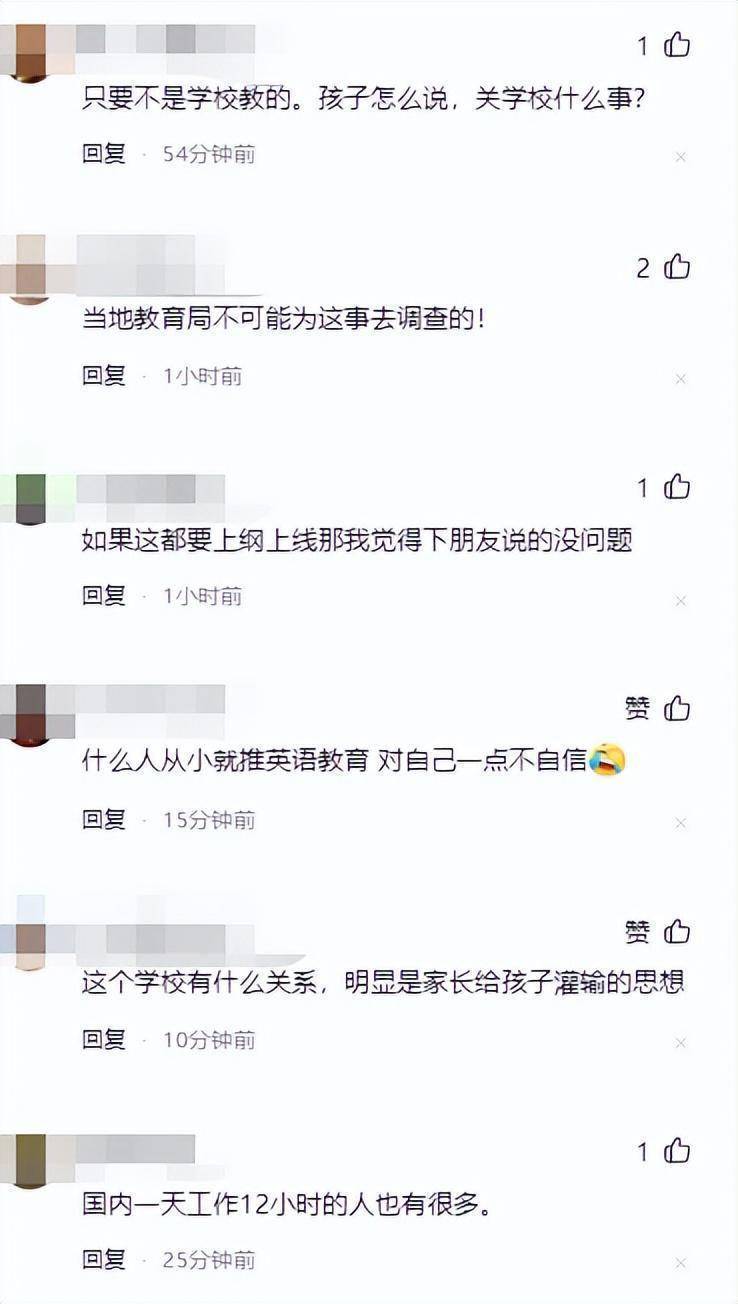Reply to the 上纲上线 comment
This screenshot has width=738, height=1304.
pyautogui.click(x=104, y=596)
